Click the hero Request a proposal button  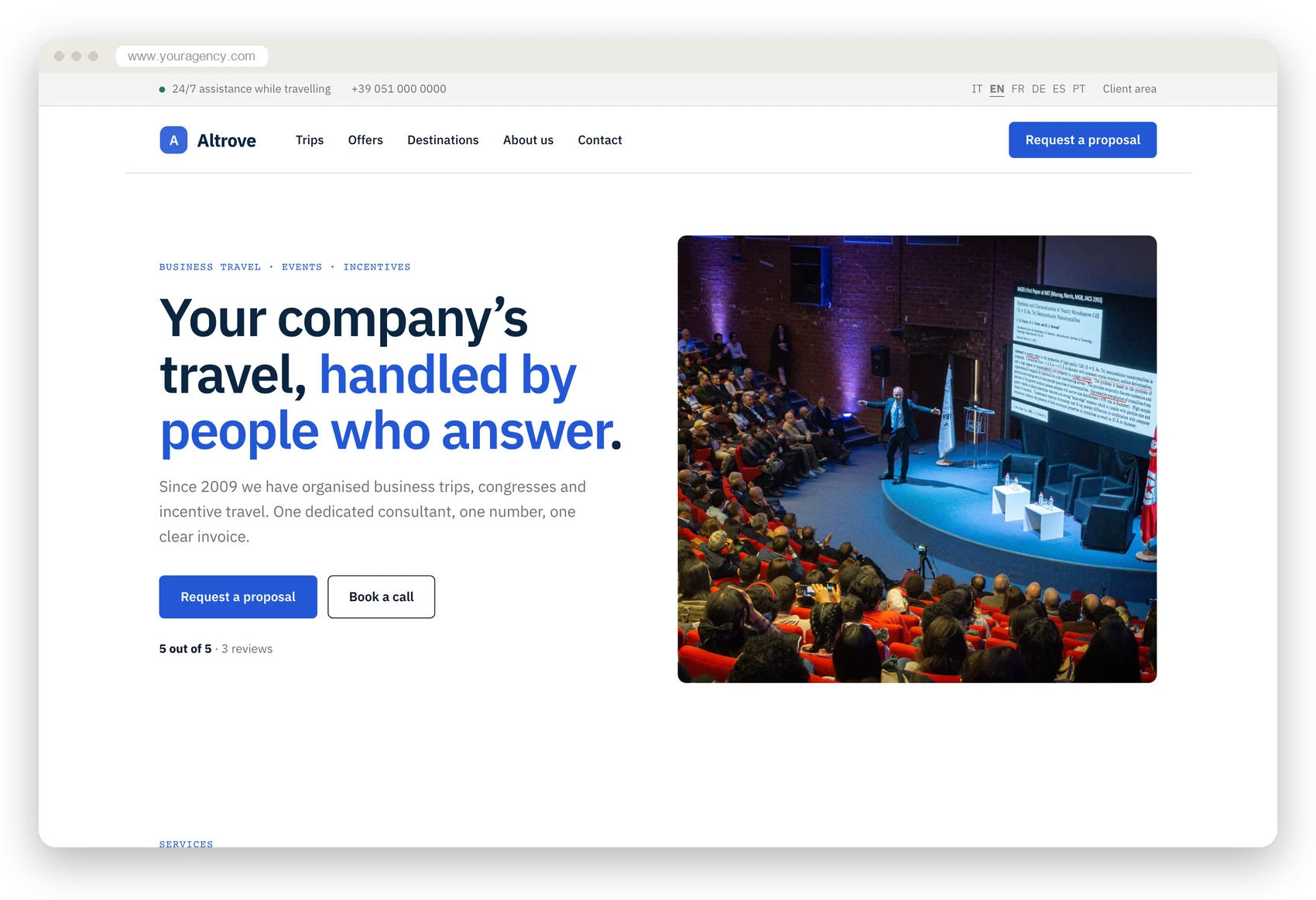(238, 597)
